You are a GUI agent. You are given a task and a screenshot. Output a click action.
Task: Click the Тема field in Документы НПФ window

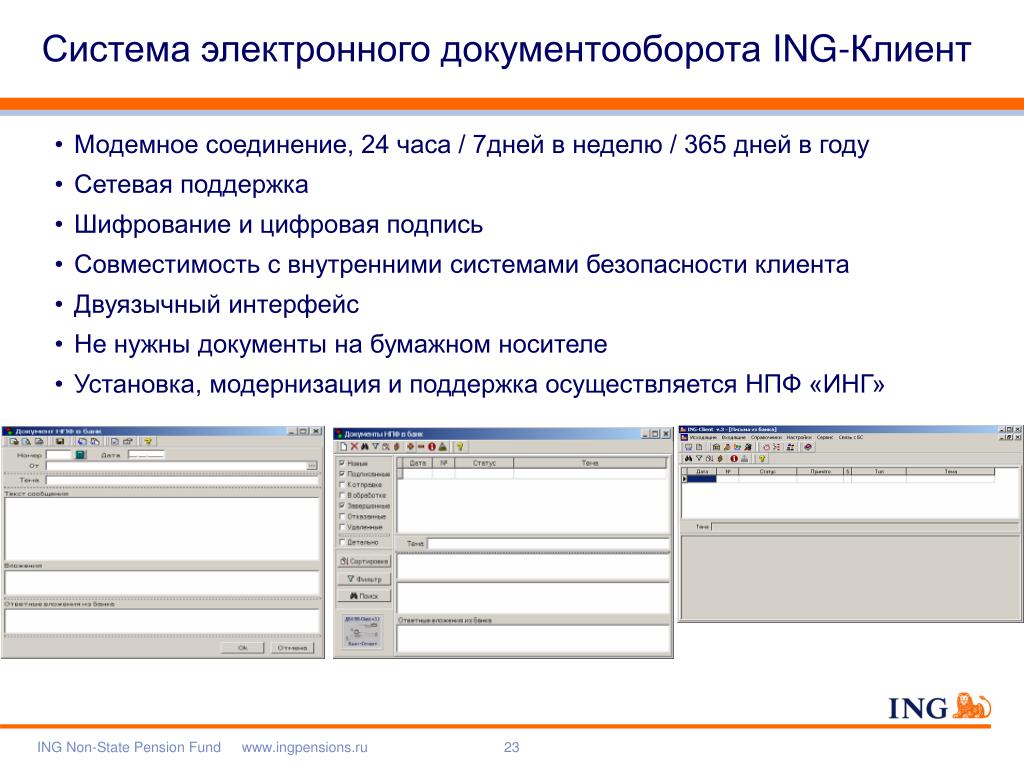click(x=548, y=543)
